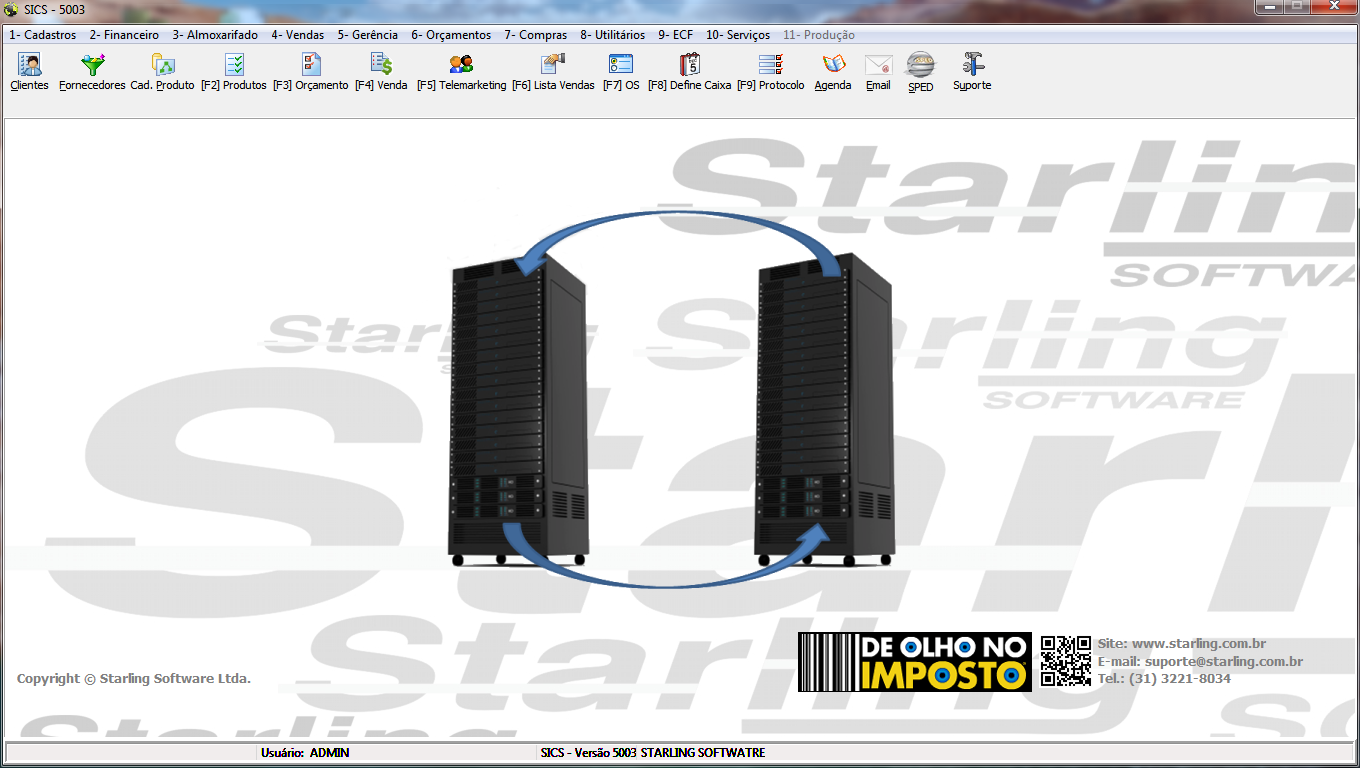
Task: Open the [F2] Produtos list icon
Action: click(234, 65)
